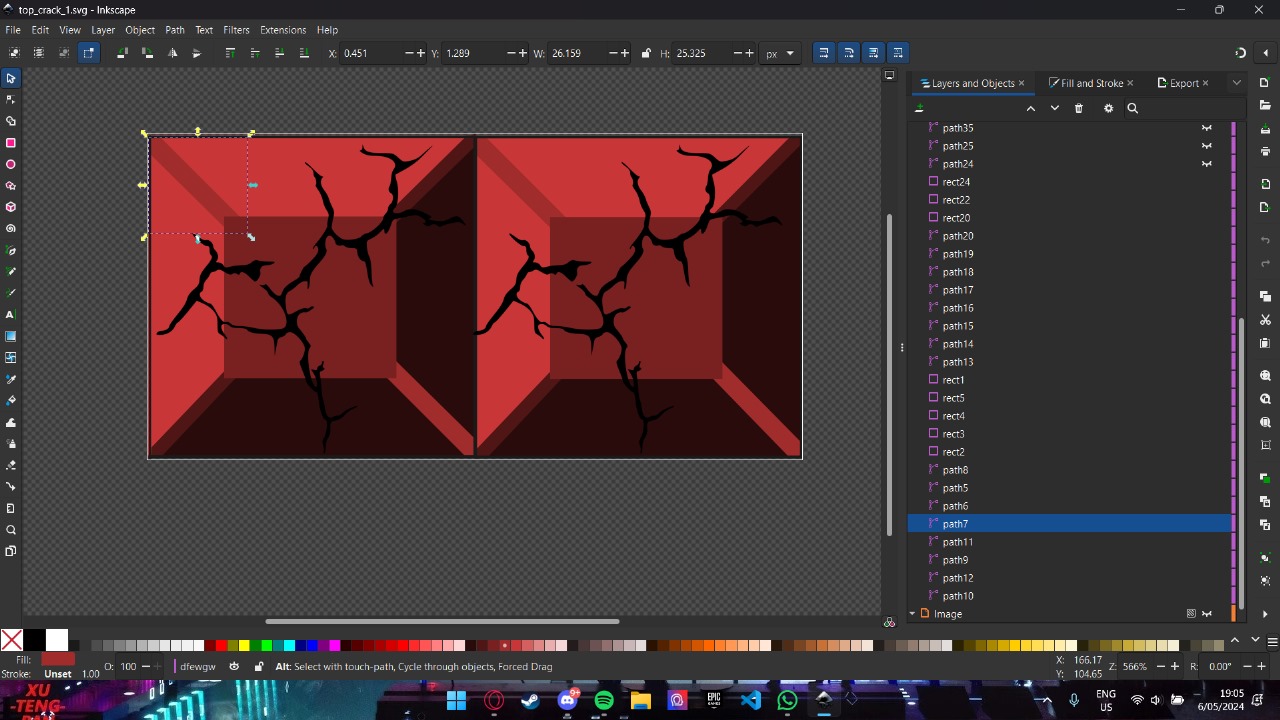
Task: Click lower selection to bottom icon
Action: coord(304,53)
